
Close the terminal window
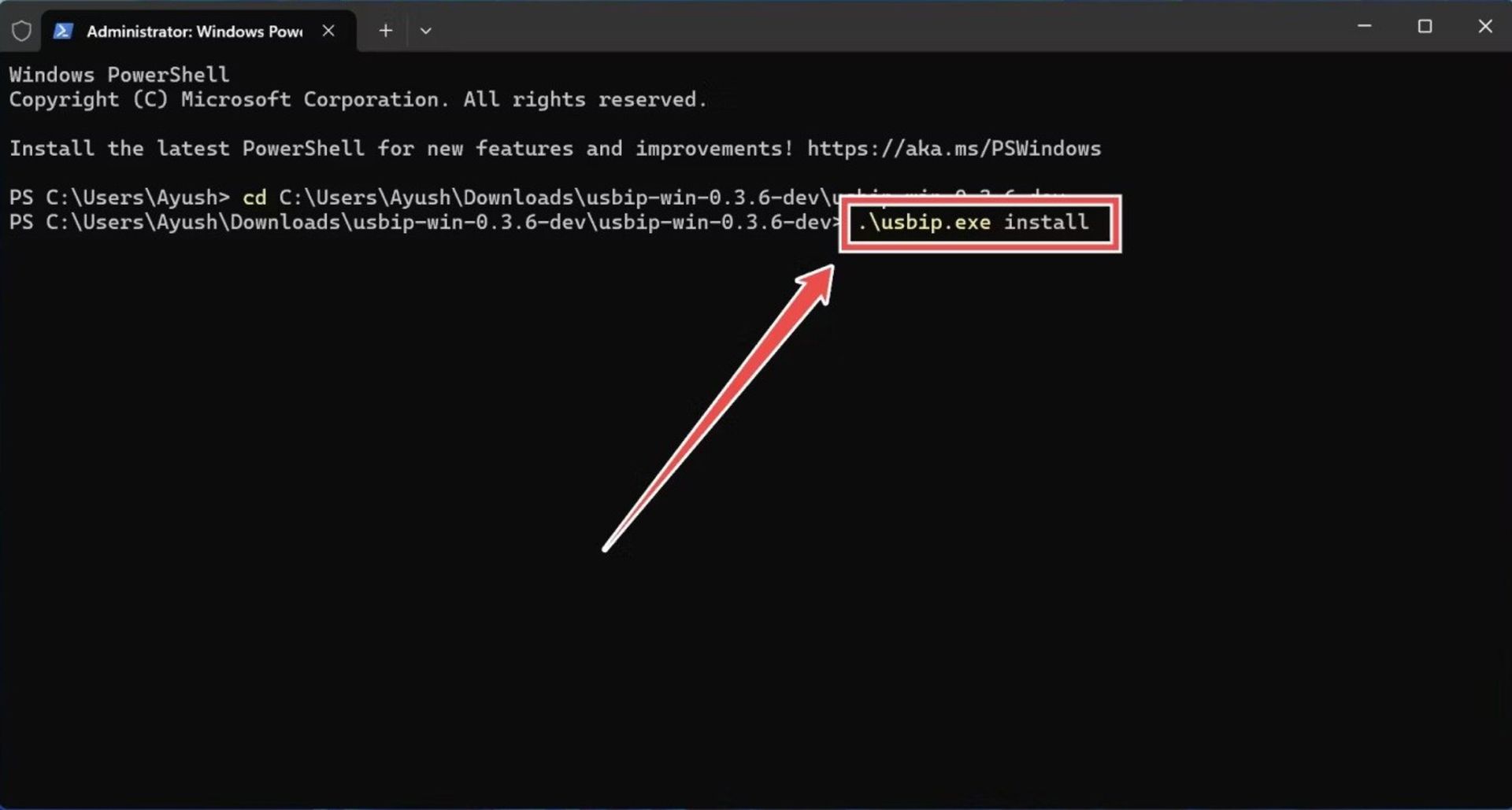(x=1485, y=26)
